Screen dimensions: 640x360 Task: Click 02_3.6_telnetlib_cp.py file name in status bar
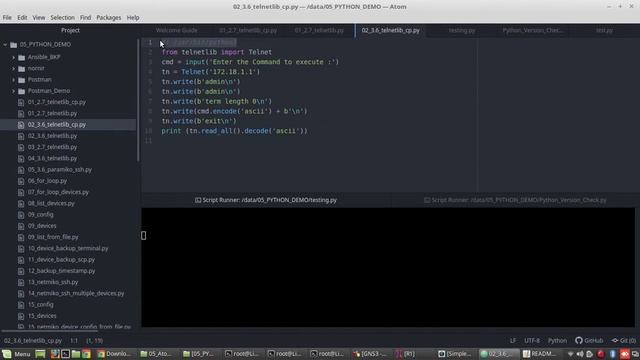(x=33, y=340)
